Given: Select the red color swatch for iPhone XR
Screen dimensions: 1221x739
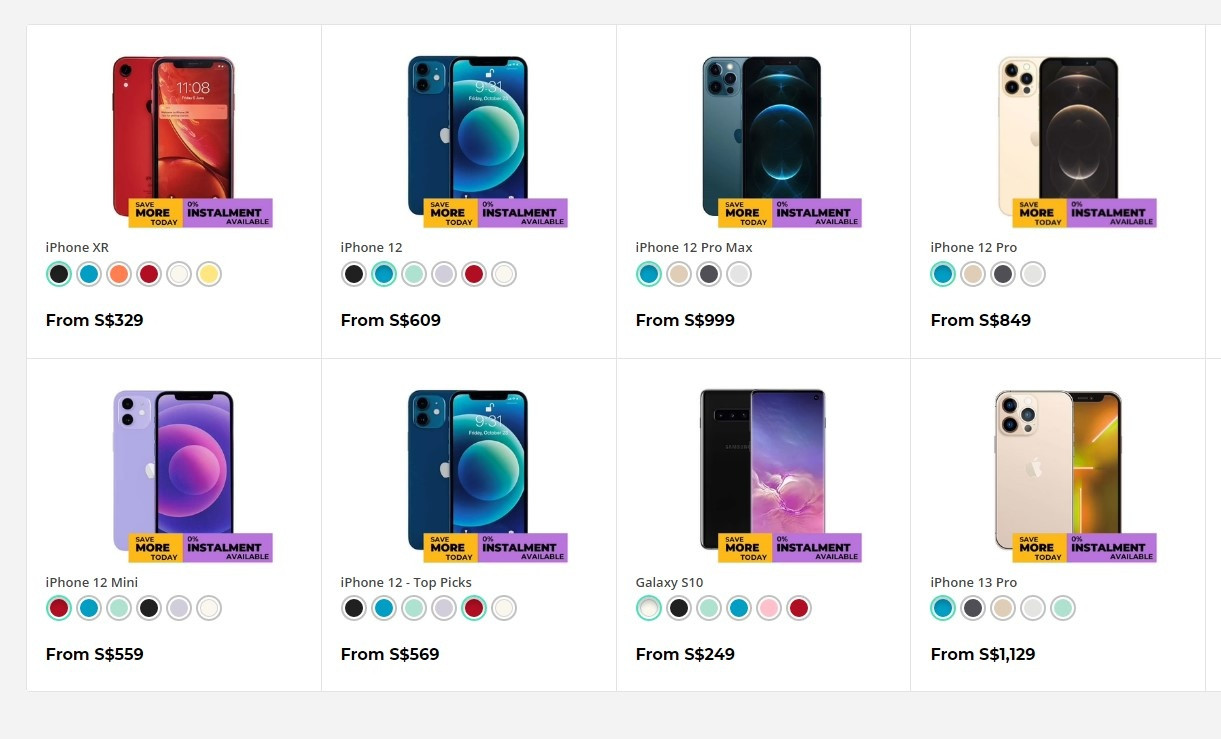Looking at the screenshot, I should (x=149, y=274).
